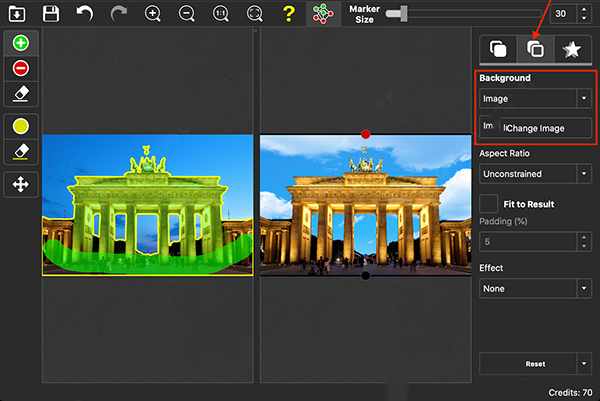Undo the last action
The height and width of the screenshot is (401, 600).
coord(85,14)
